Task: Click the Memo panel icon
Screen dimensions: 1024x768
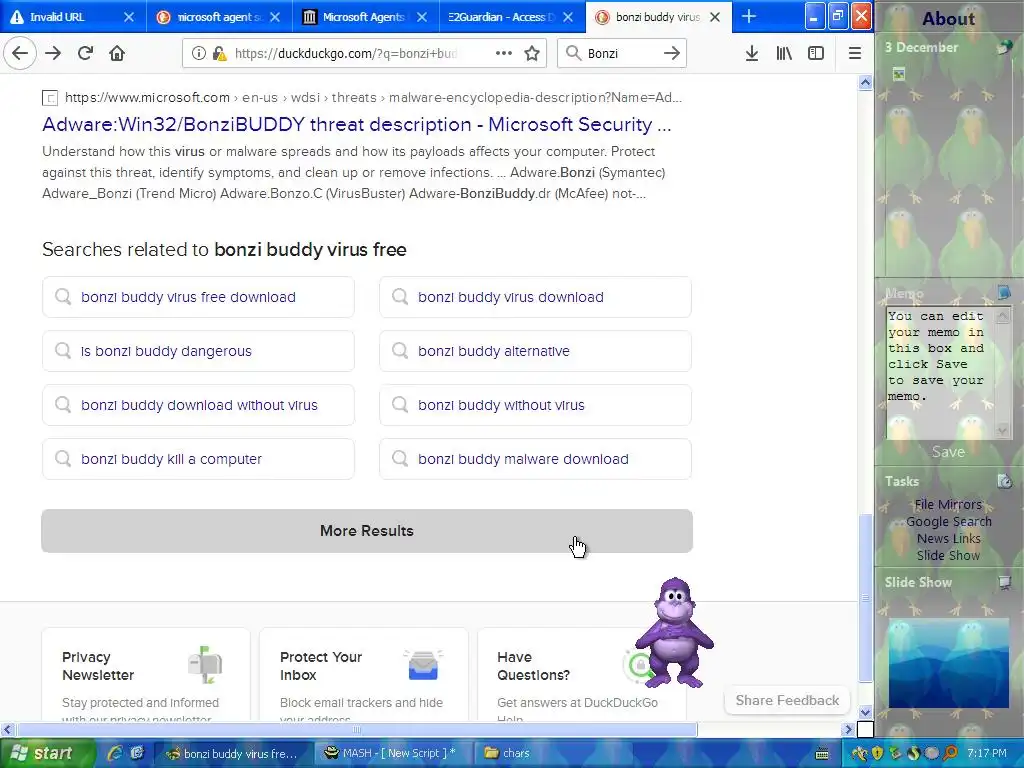Action: (1004, 292)
